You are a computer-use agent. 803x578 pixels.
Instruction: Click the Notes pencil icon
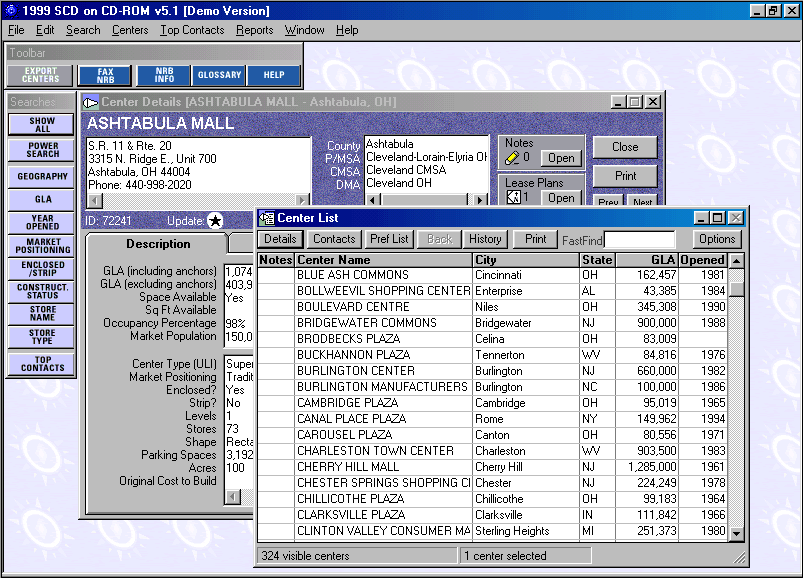pos(513,158)
